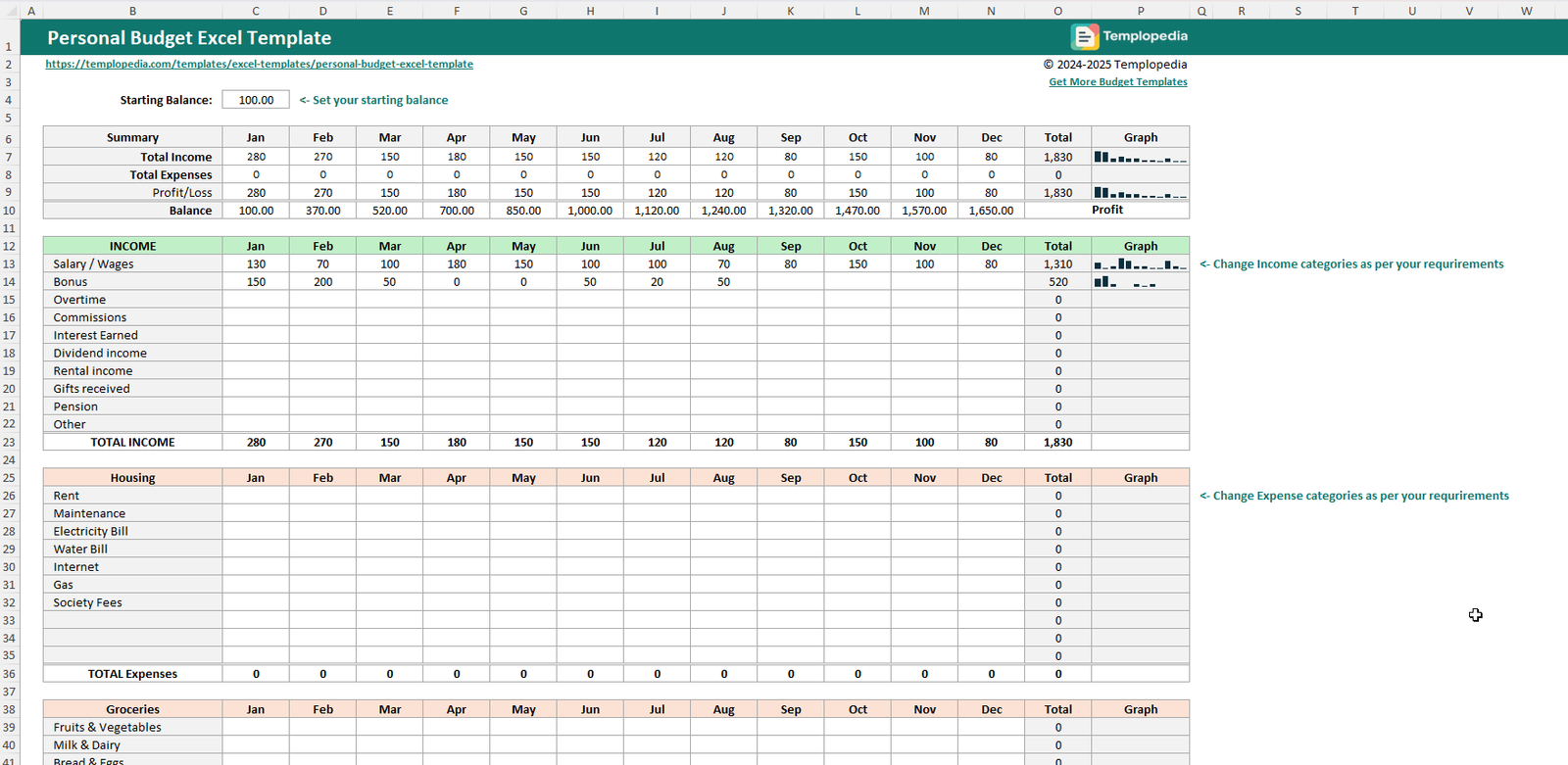
Task: Select the Maintenance expense category cell
Action: [132, 513]
